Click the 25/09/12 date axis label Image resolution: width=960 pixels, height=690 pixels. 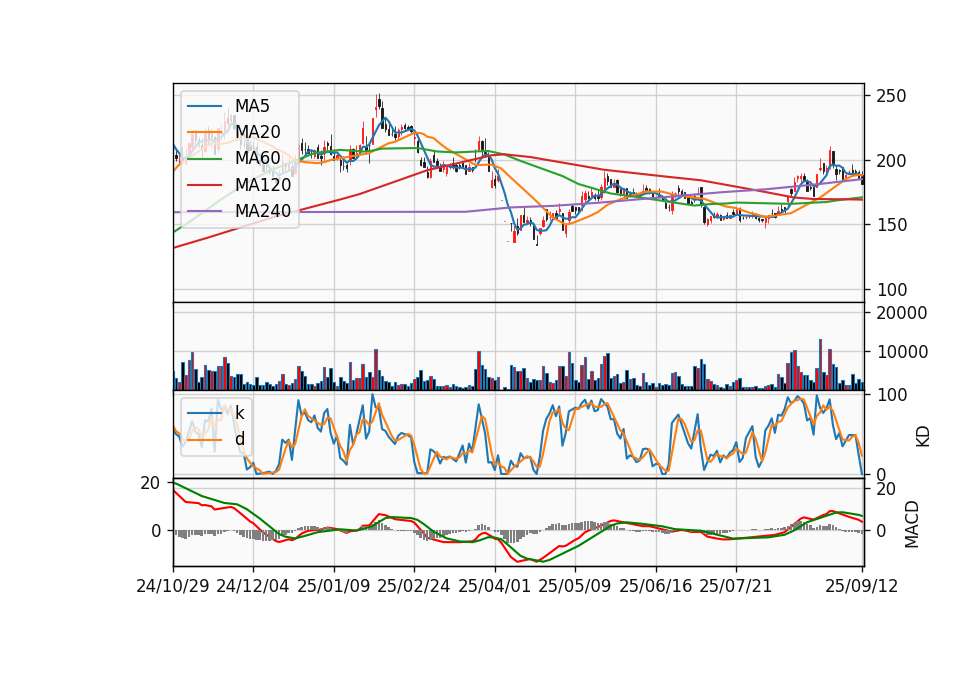point(862,586)
